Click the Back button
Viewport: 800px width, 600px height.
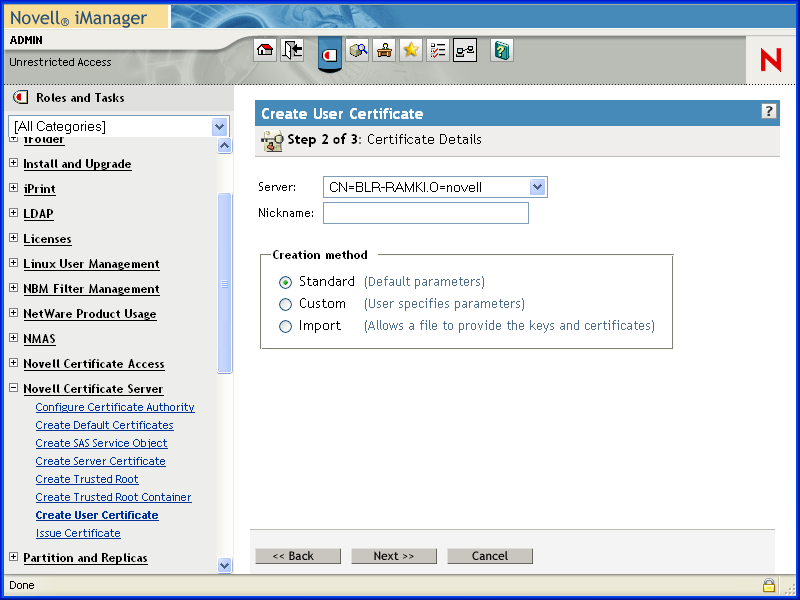[x=298, y=556]
